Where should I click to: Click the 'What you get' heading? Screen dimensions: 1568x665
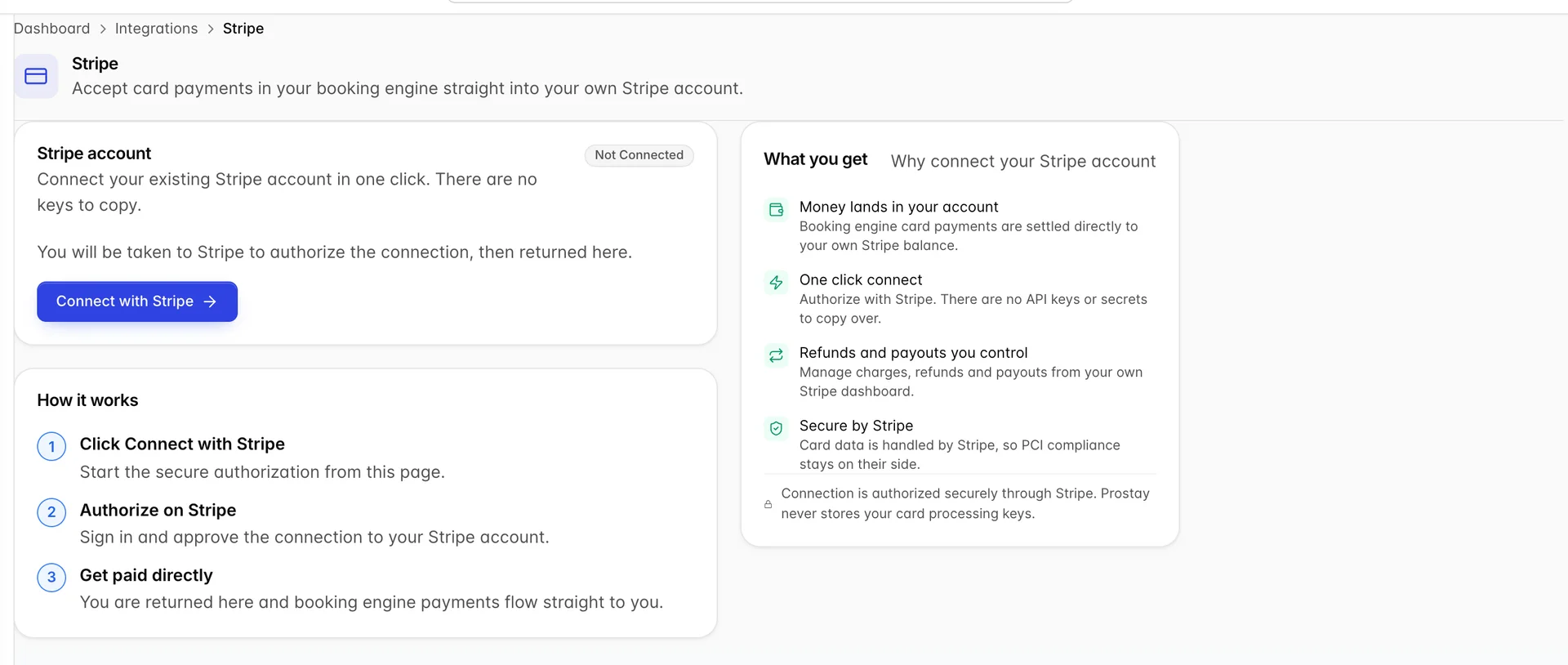(815, 159)
